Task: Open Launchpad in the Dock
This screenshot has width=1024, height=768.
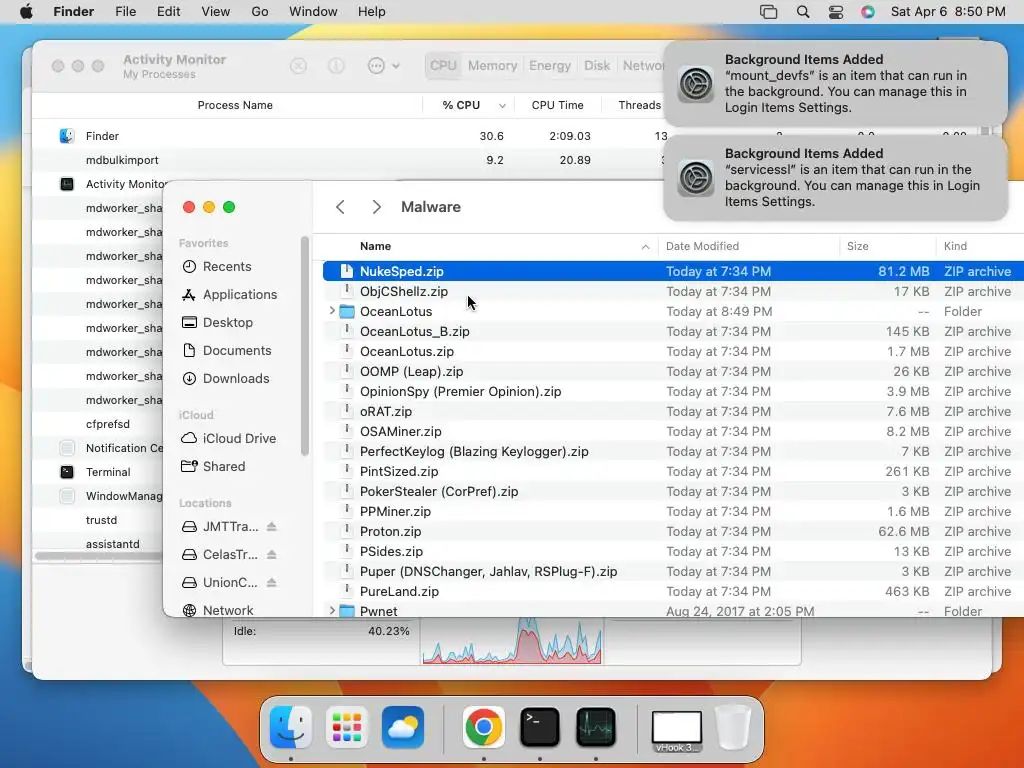Action: 347,727
